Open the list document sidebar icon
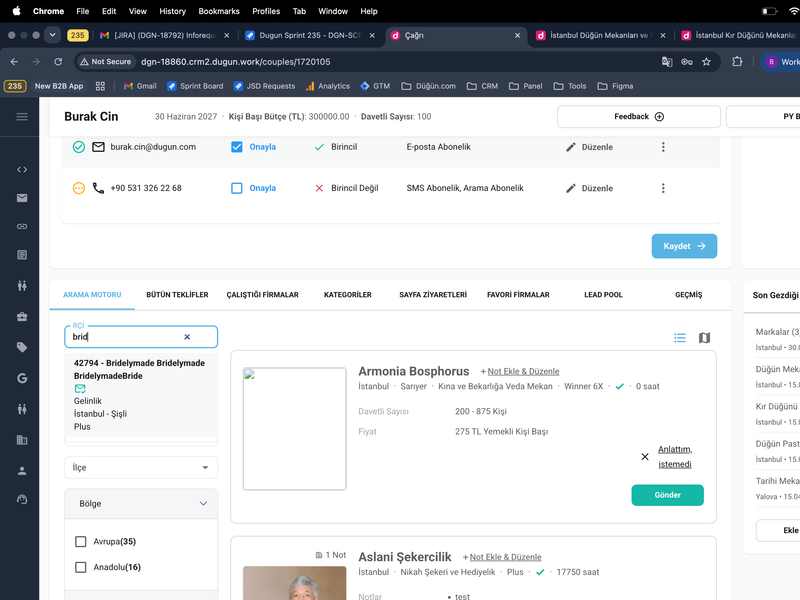800x600 pixels. (22, 255)
